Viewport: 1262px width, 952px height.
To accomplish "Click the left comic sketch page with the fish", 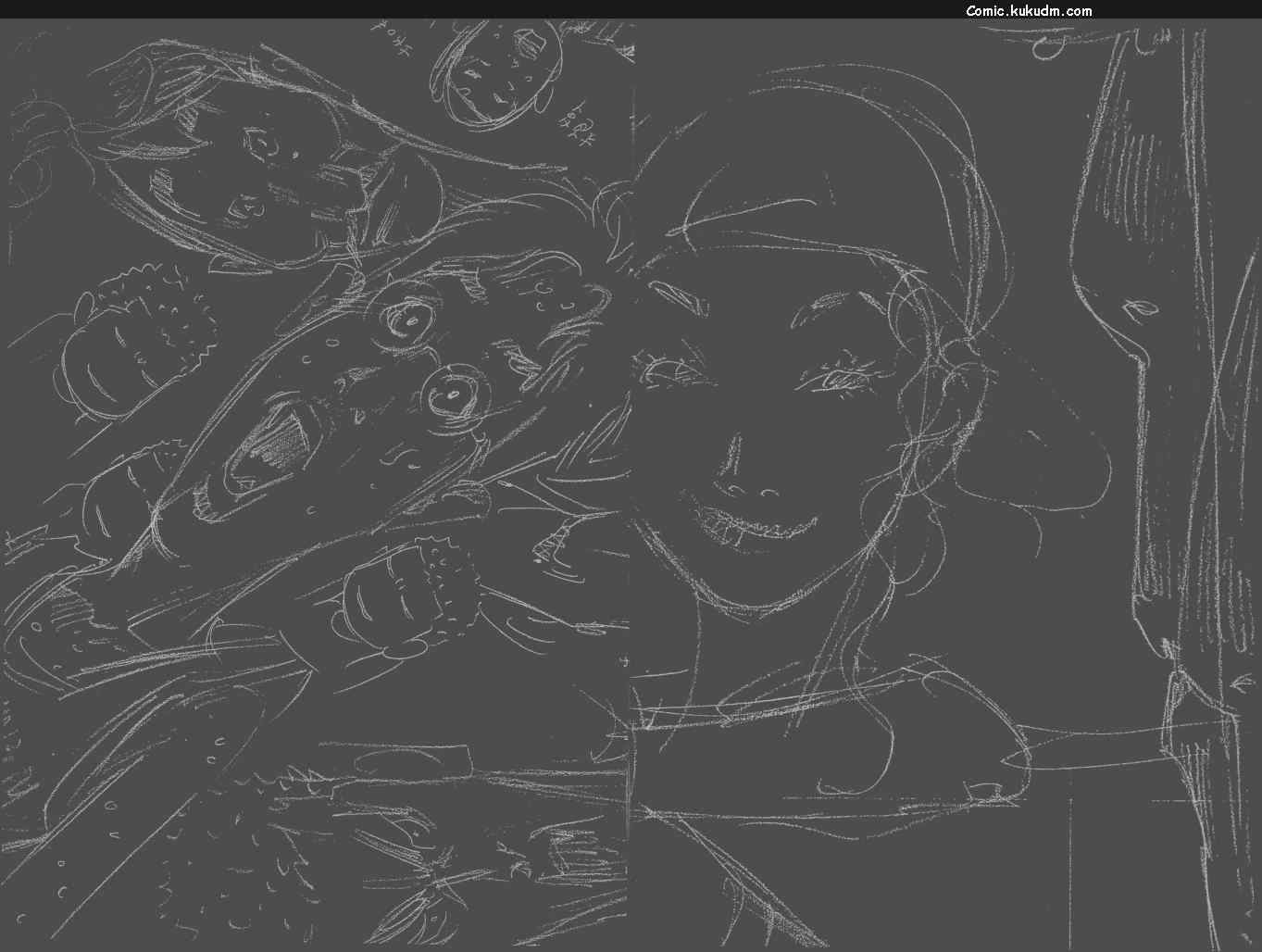I will (x=315, y=485).
